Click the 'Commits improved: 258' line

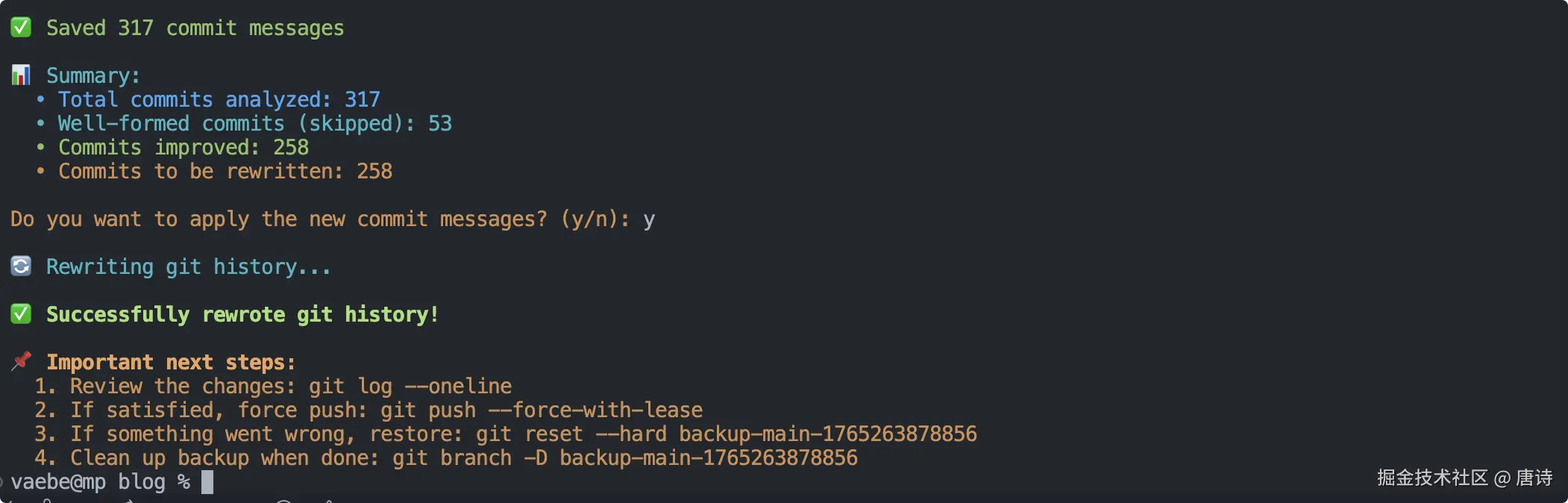pyautogui.click(x=183, y=148)
